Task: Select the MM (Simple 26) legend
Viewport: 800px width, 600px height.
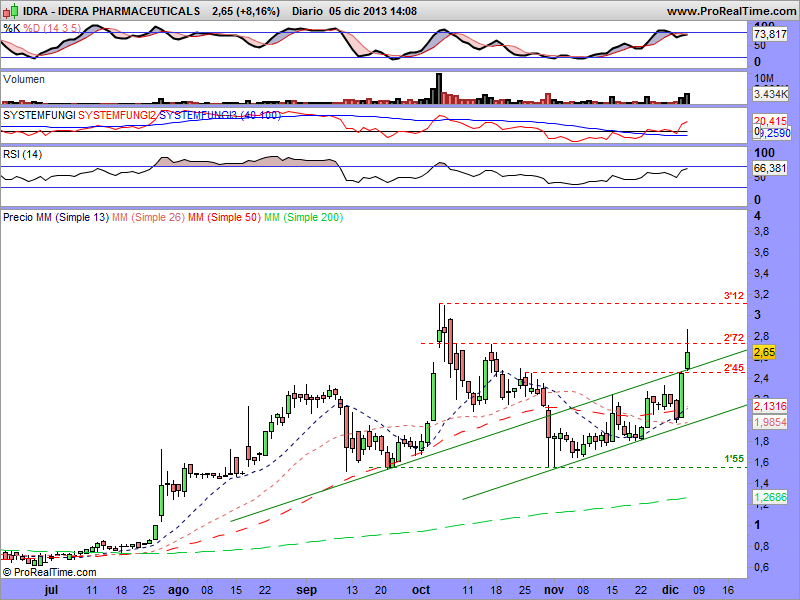Action: pyautogui.click(x=148, y=217)
